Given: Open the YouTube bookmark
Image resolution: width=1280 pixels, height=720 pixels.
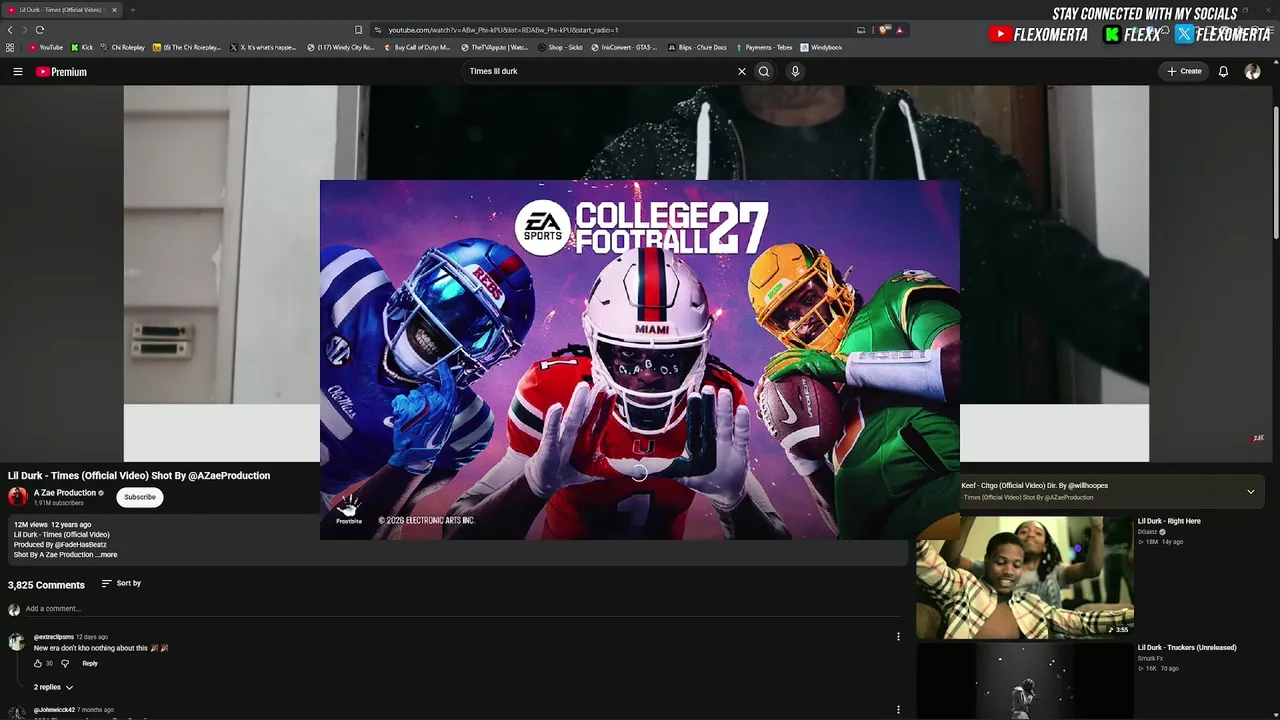Looking at the screenshot, I should click(x=46, y=47).
